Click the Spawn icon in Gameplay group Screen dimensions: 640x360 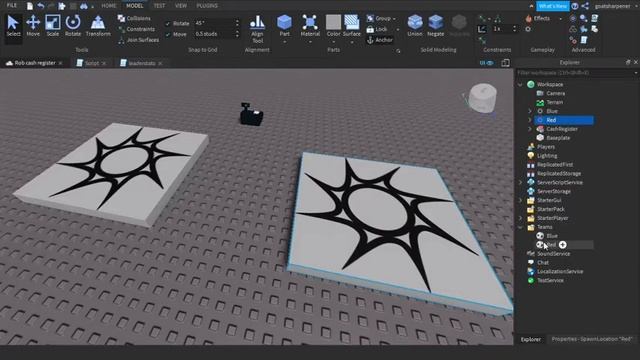tap(528, 29)
